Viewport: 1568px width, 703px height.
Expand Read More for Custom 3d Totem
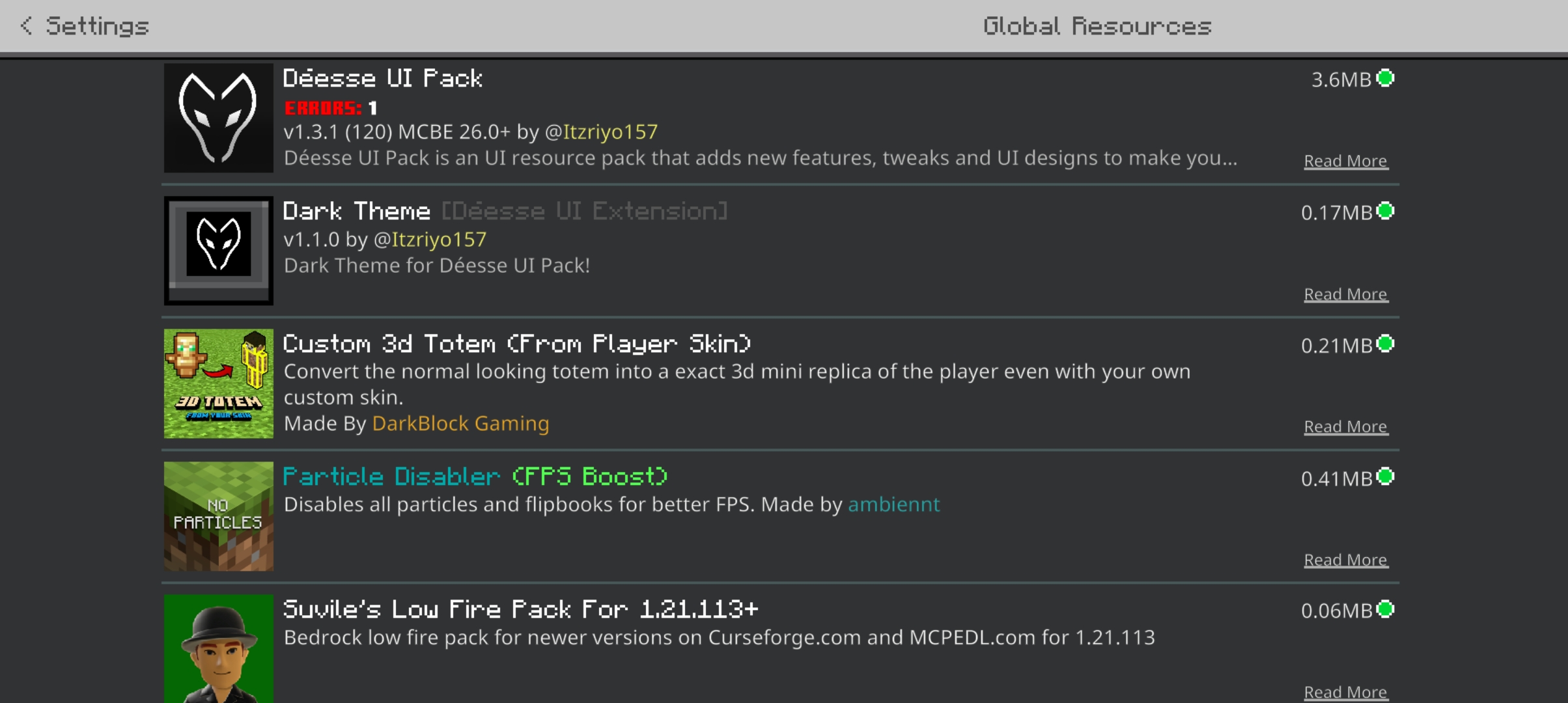tap(1345, 426)
